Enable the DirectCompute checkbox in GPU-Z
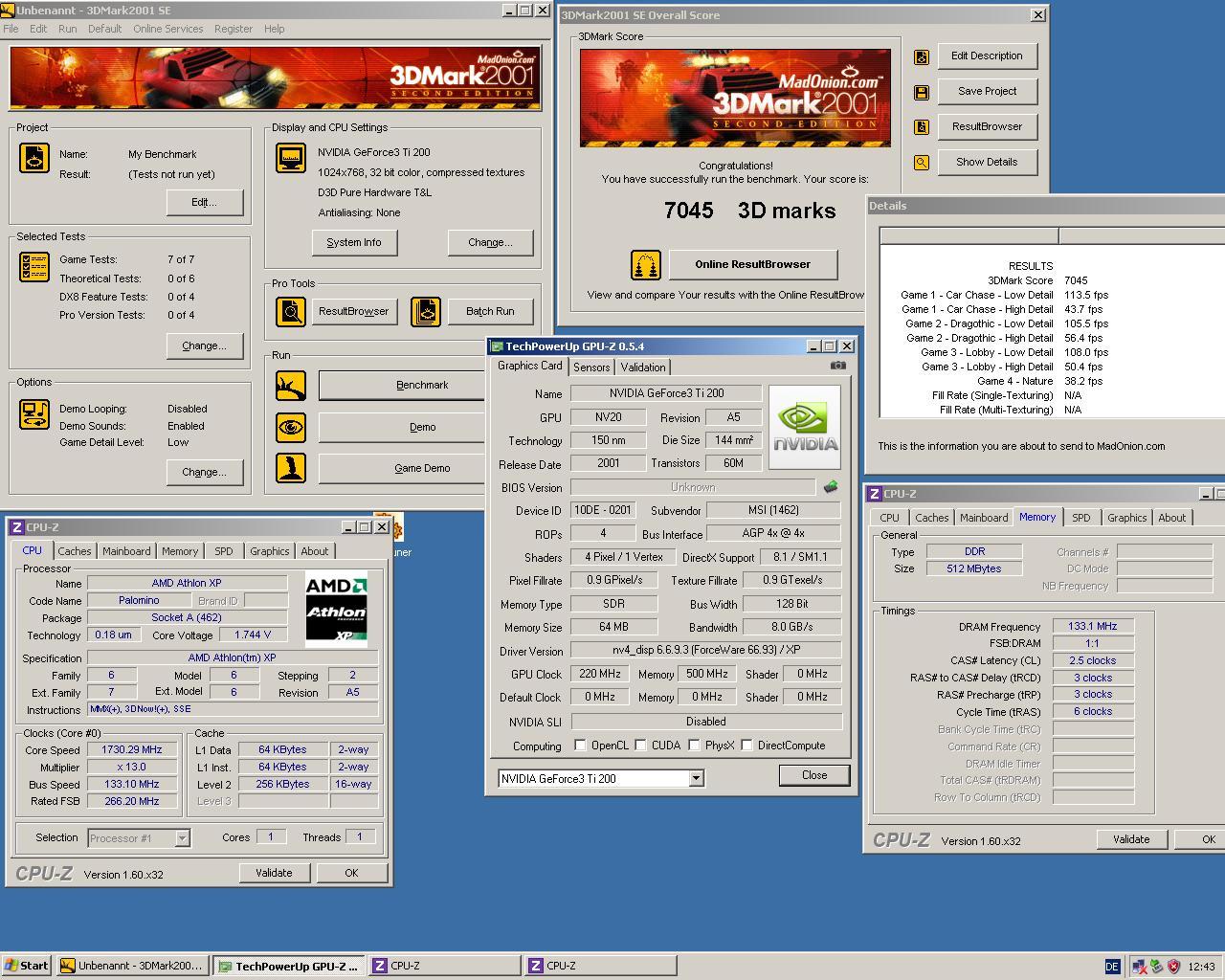Screen dimensions: 1225x980 click(x=746, y=746)
